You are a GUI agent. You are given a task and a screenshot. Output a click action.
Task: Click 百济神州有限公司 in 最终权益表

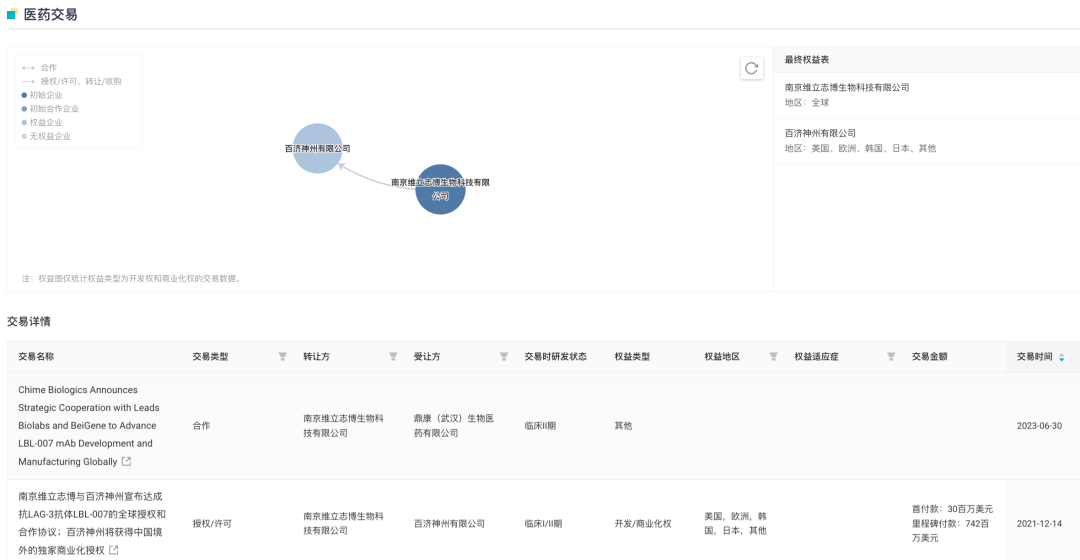820,133
